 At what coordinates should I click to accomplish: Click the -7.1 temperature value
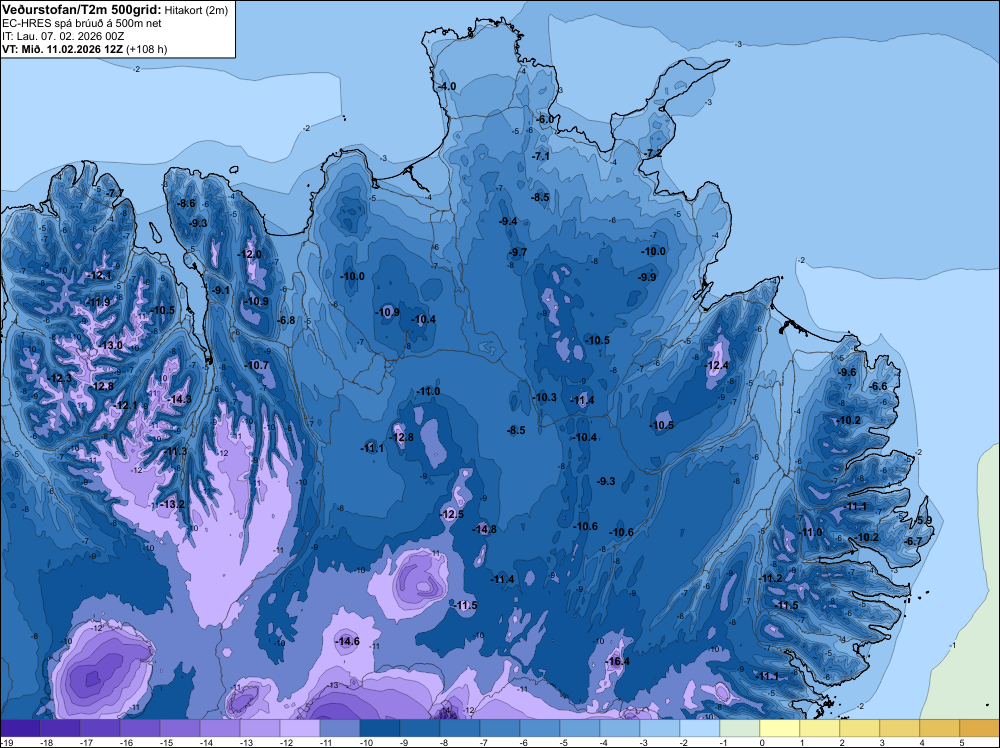(541, 156)
